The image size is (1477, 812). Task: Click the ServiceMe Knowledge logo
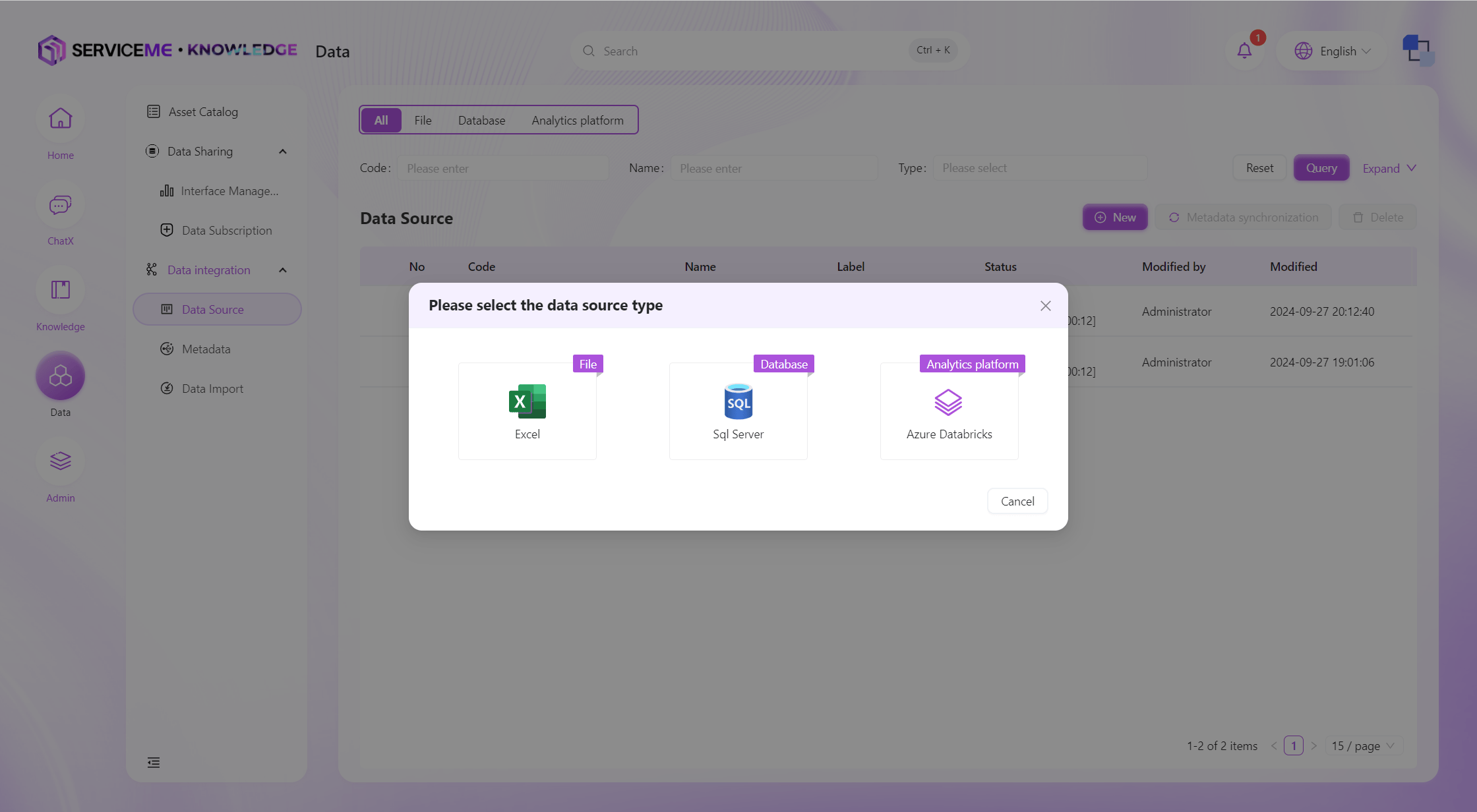(167, 50)
